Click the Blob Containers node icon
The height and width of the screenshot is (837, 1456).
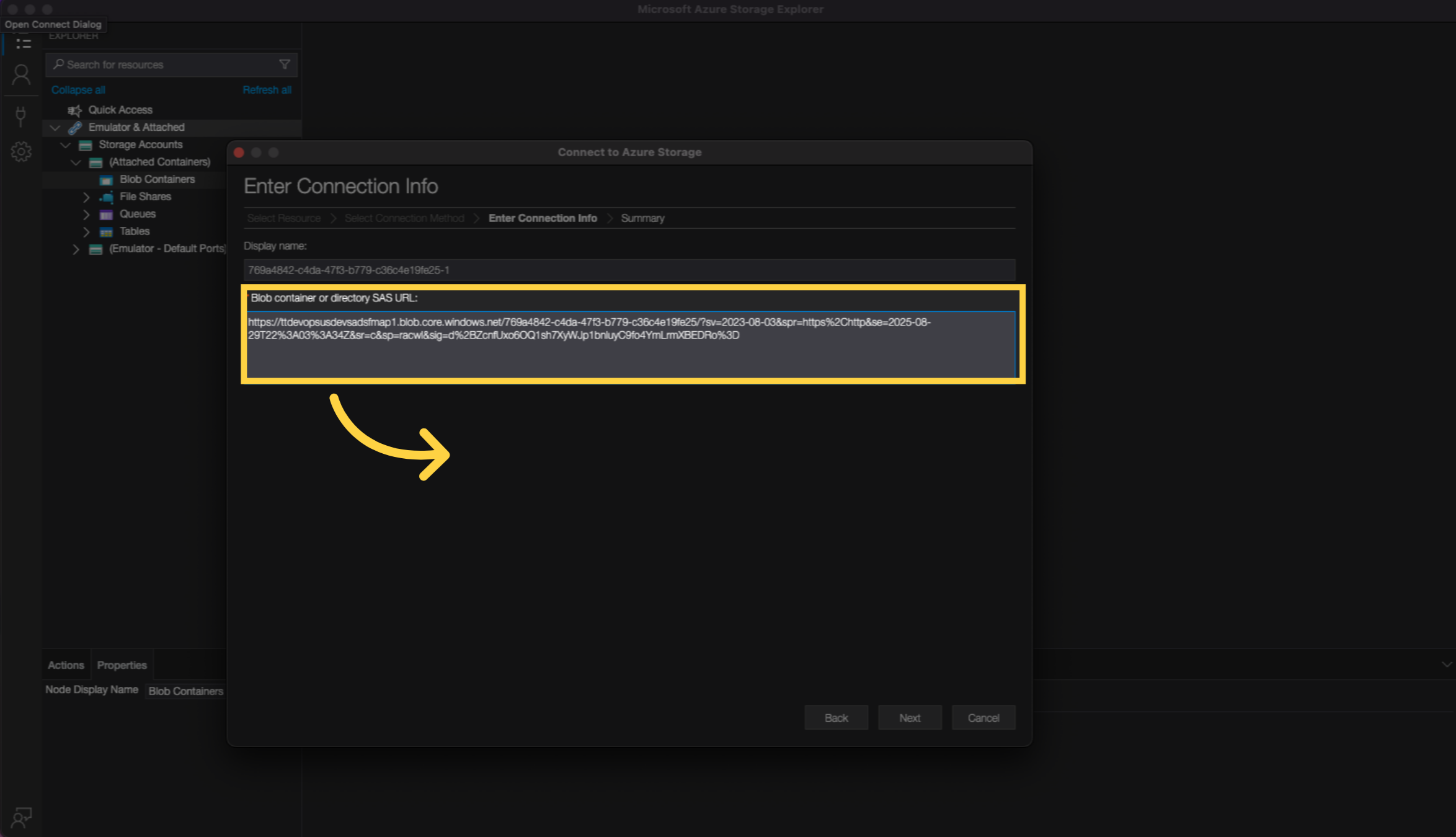106,180
